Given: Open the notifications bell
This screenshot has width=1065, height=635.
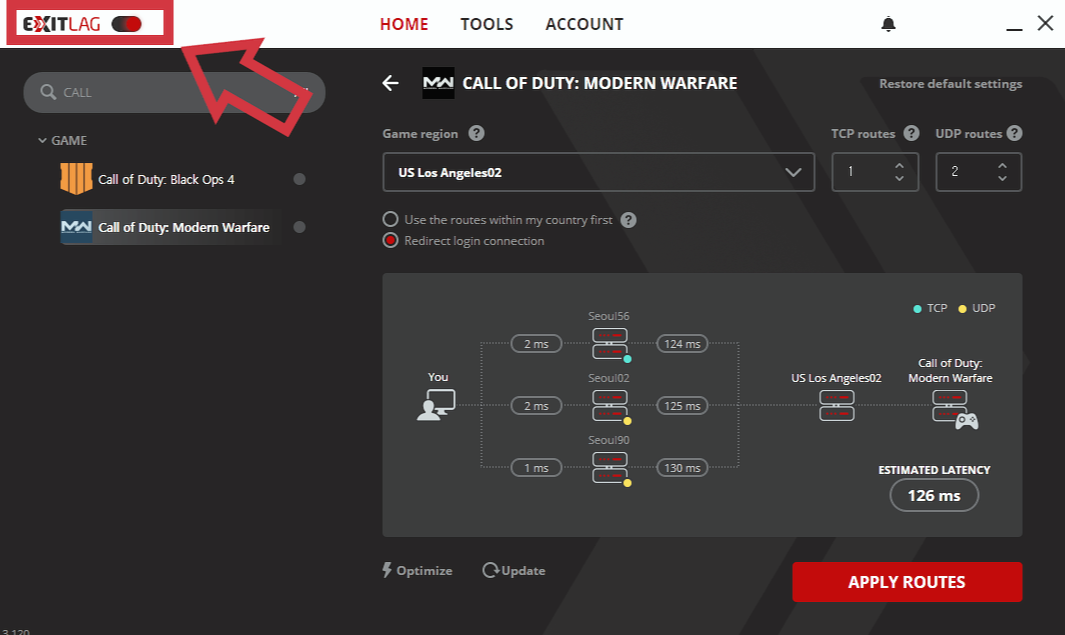Looking at the screenshot, I should 888,24.
